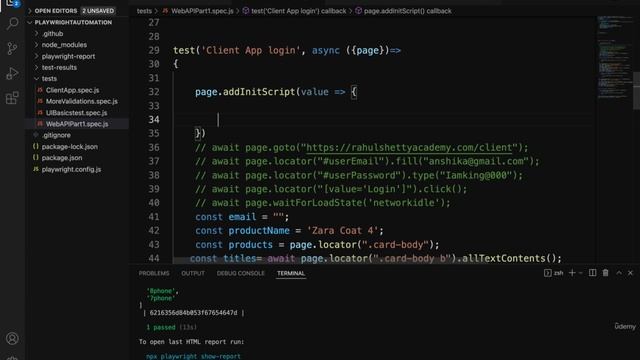Click 'anshika@gmail.com' text on line 37
The image size is (640, 360).
click(x=476, y=161)
